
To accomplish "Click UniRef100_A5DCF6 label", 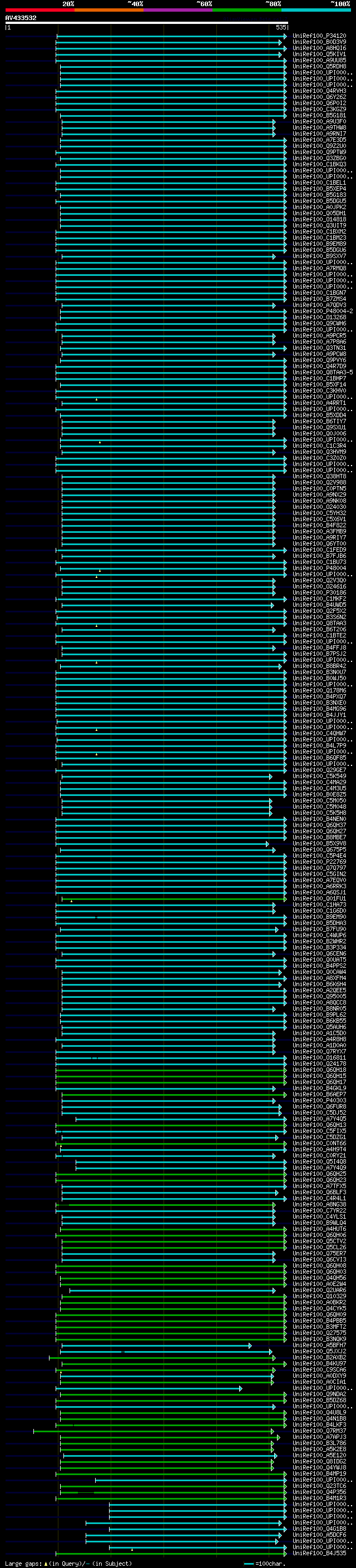I will click(x=319, y=1535).
